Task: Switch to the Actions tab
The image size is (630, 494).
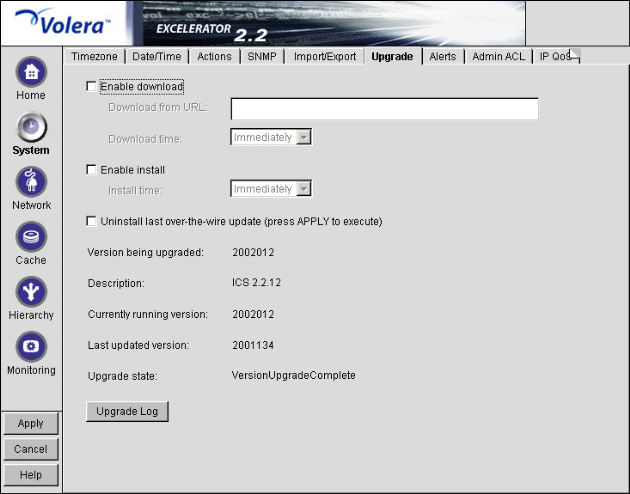Action: pos(215,56)
